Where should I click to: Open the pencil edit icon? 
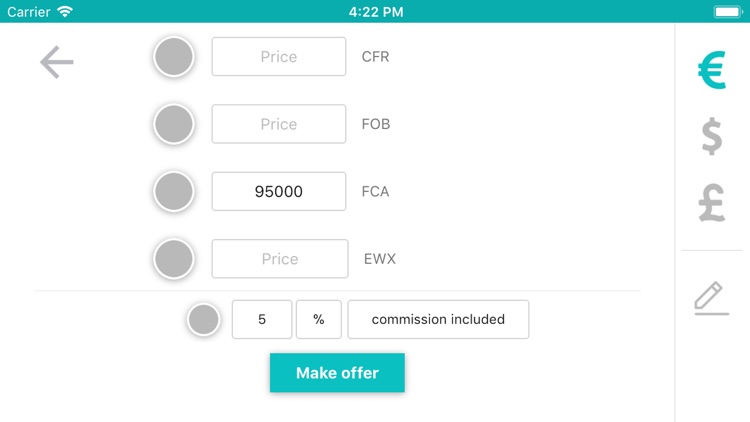tap(710, 298)
